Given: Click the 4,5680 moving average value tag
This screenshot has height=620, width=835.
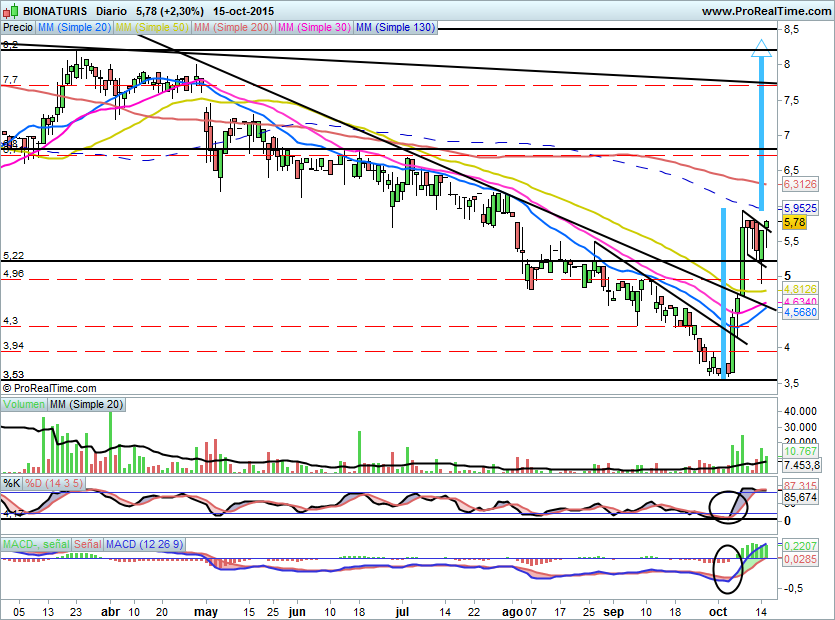Looking at the screenshot, I should tap(800, 312).
